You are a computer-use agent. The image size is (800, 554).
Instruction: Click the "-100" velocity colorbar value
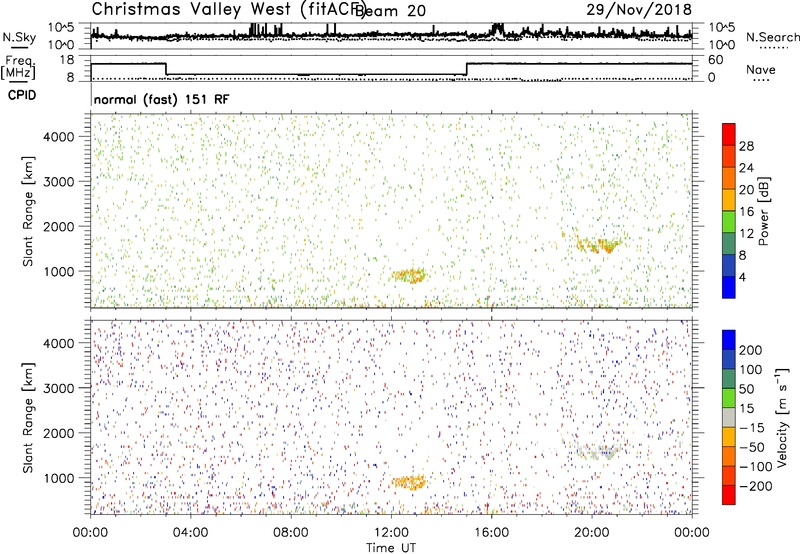click(x=756, y=467)
